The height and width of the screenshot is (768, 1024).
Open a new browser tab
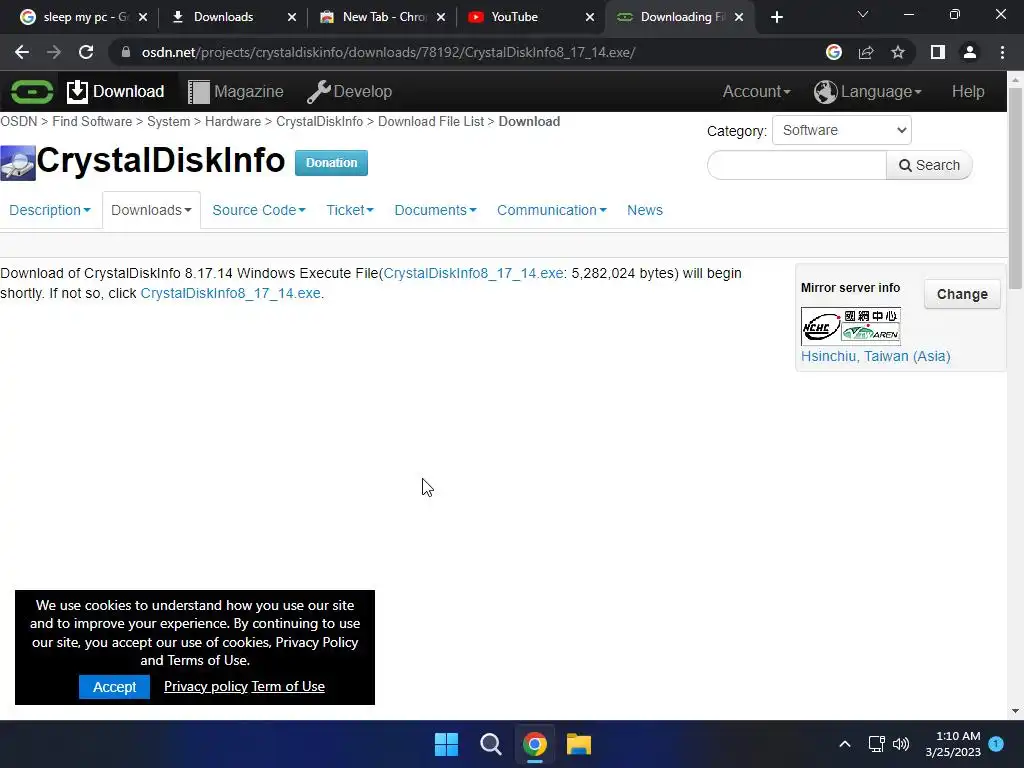tap(776, 17)
